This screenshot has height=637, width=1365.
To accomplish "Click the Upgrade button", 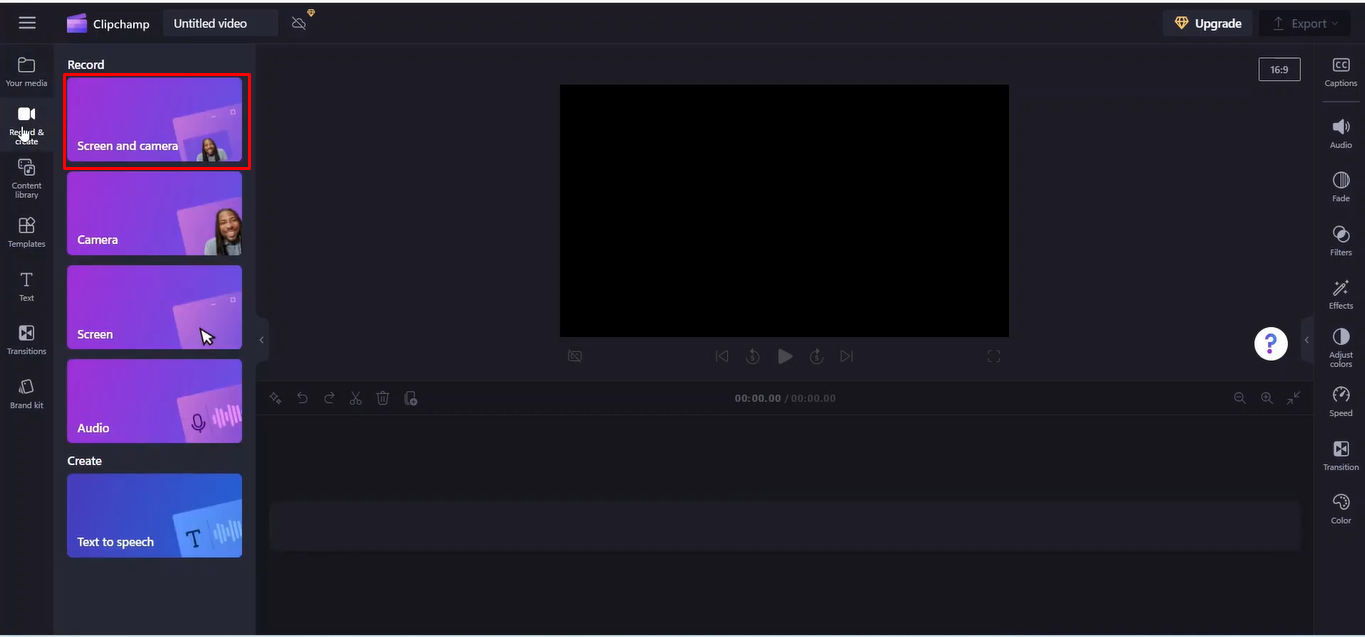I will (x=1207, y=22).
